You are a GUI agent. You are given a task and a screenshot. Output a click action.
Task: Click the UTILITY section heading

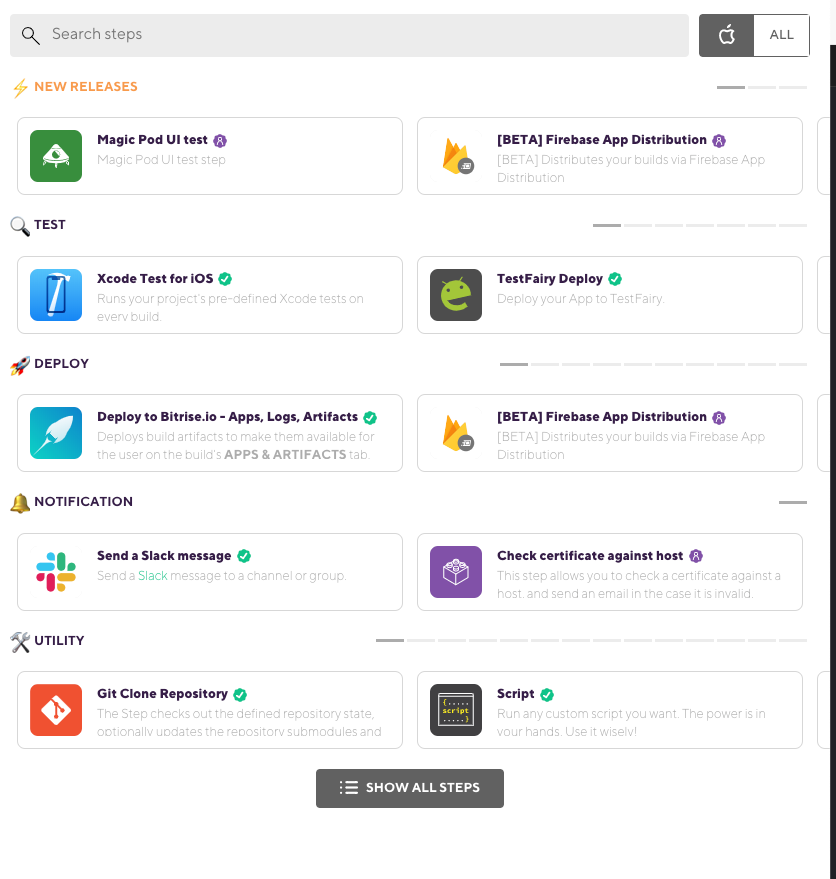(59, 641)
